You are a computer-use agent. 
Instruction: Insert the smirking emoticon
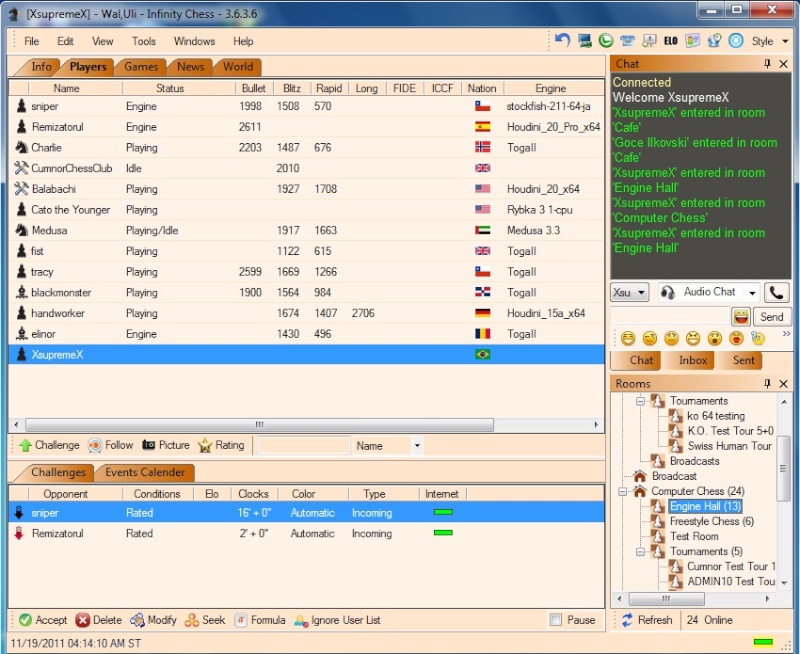pyautogui.click(x=649, y=338)
